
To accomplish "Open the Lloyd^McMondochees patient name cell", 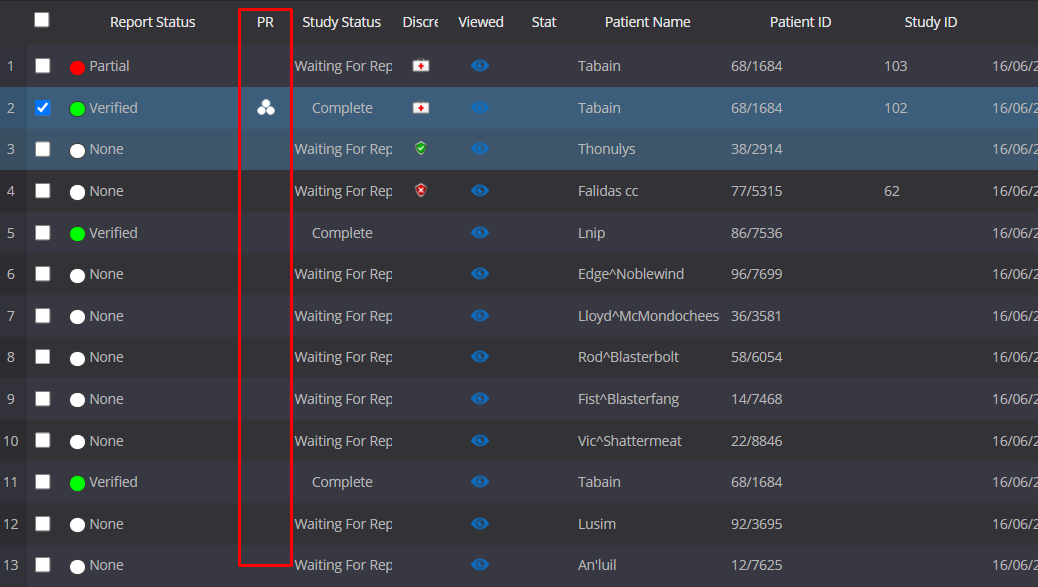I will pyautogui.click(x=648, y=316).
